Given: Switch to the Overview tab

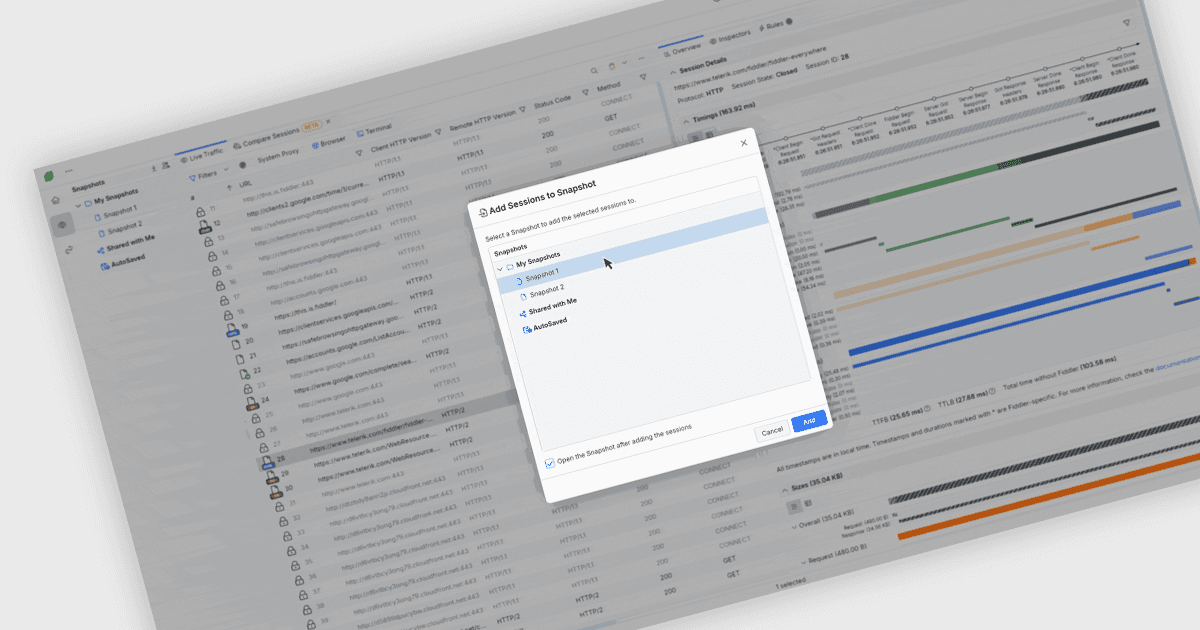Looking at the screenshot, I should (681, 49).
